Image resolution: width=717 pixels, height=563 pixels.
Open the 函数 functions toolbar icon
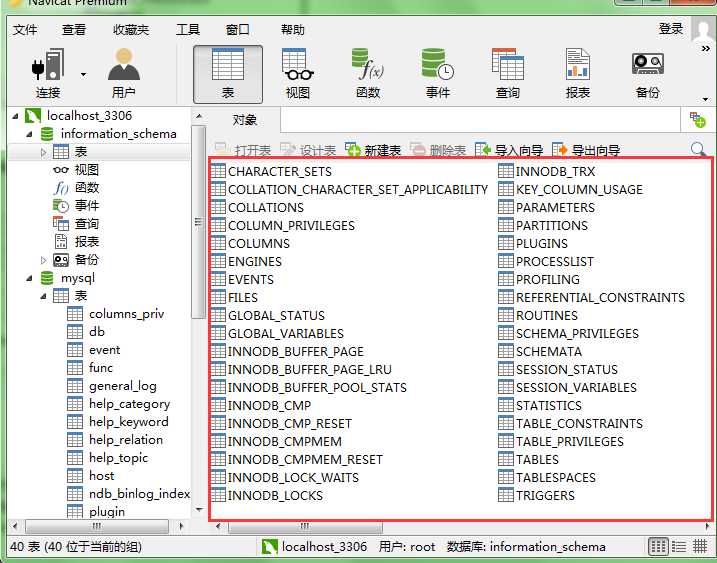coord(368,74)
